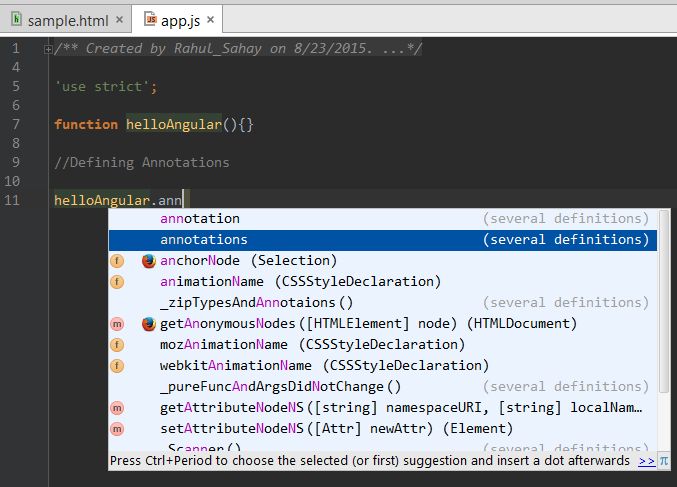The height and width of the screenshot is (487, 677).
Task: Choose the getAnonymousNodes suggestion
Action: coord(383,324)
